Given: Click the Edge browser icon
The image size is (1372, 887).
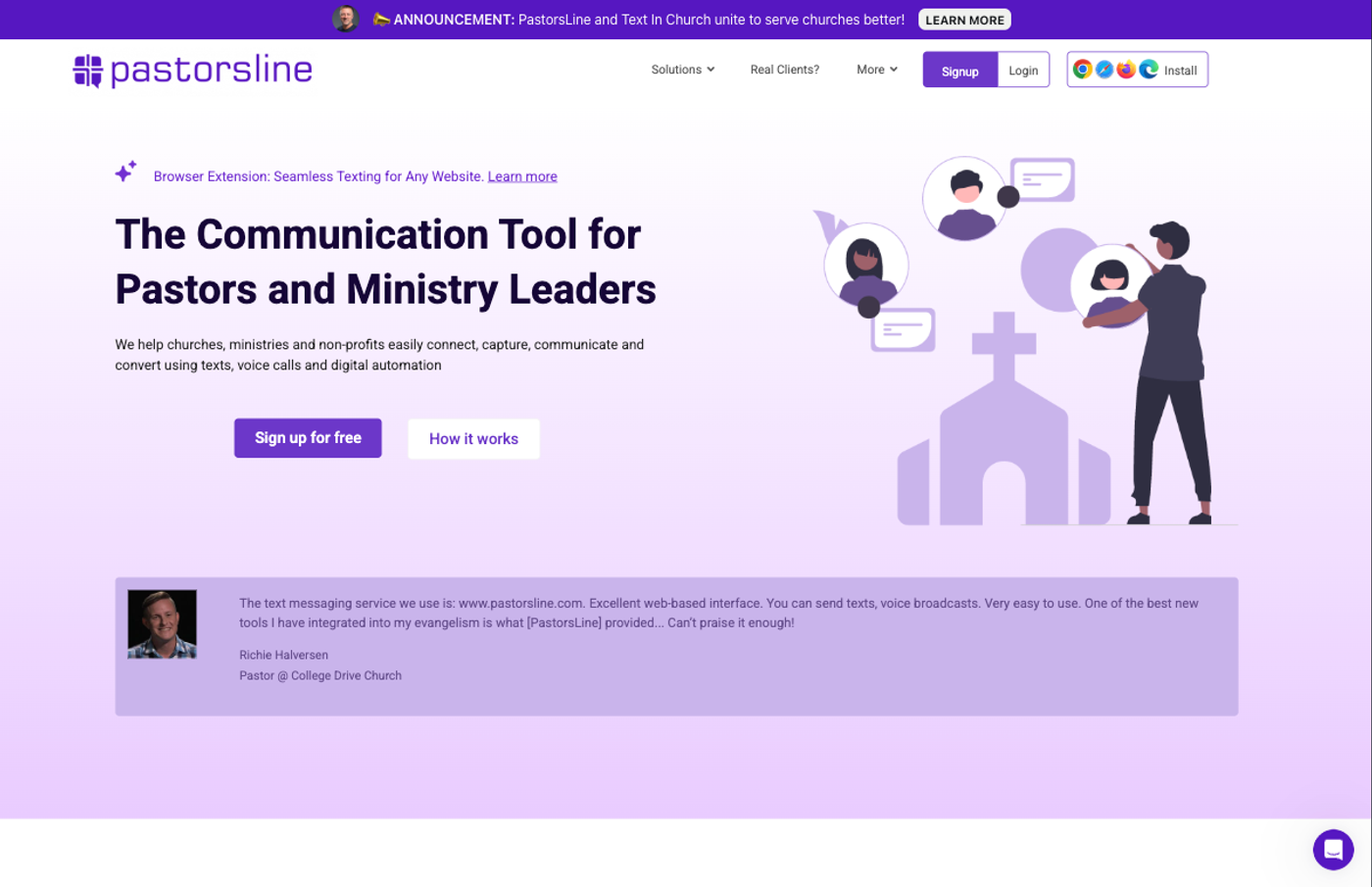Looking at the screenshot, I should (x=1149, y=69).
